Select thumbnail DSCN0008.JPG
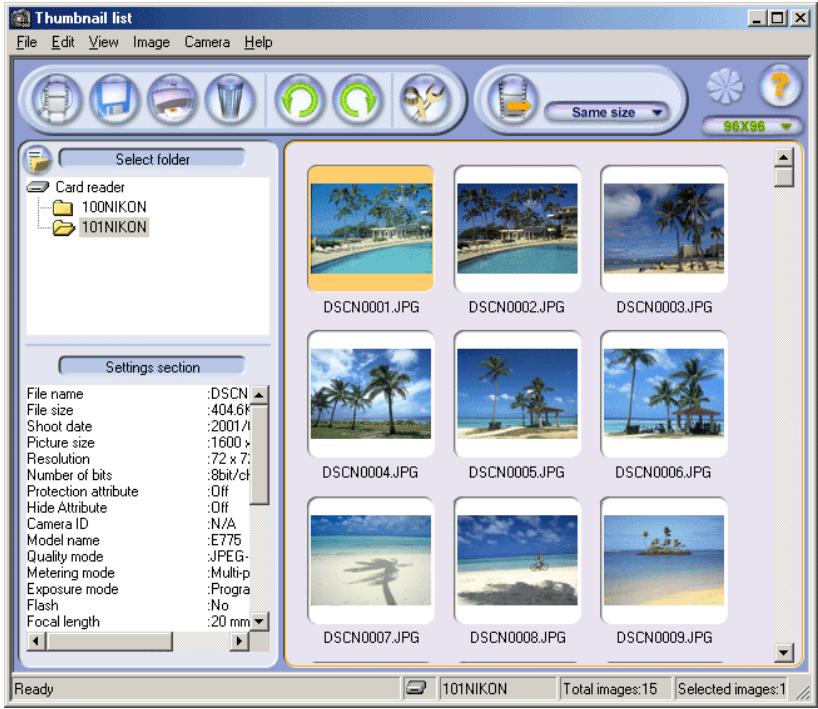 517,560
